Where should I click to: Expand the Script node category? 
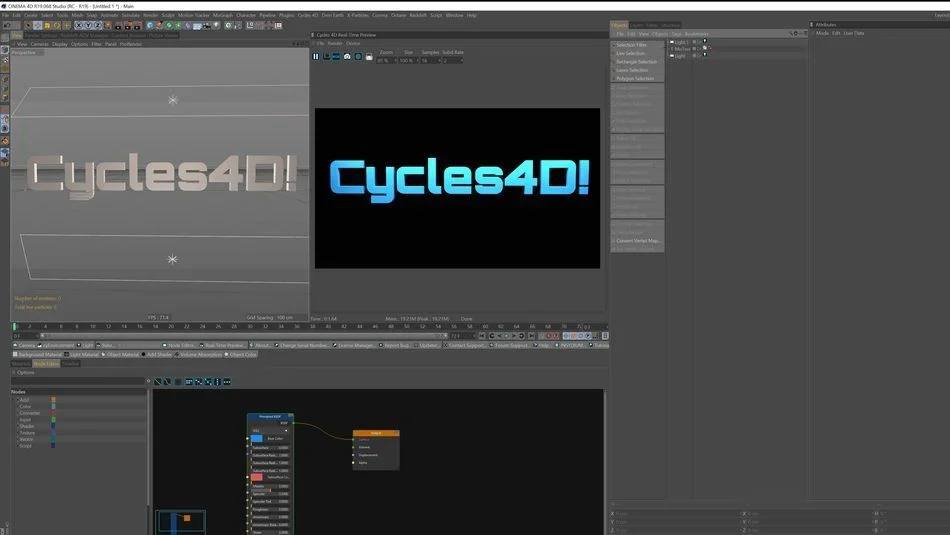coord(24,446)
